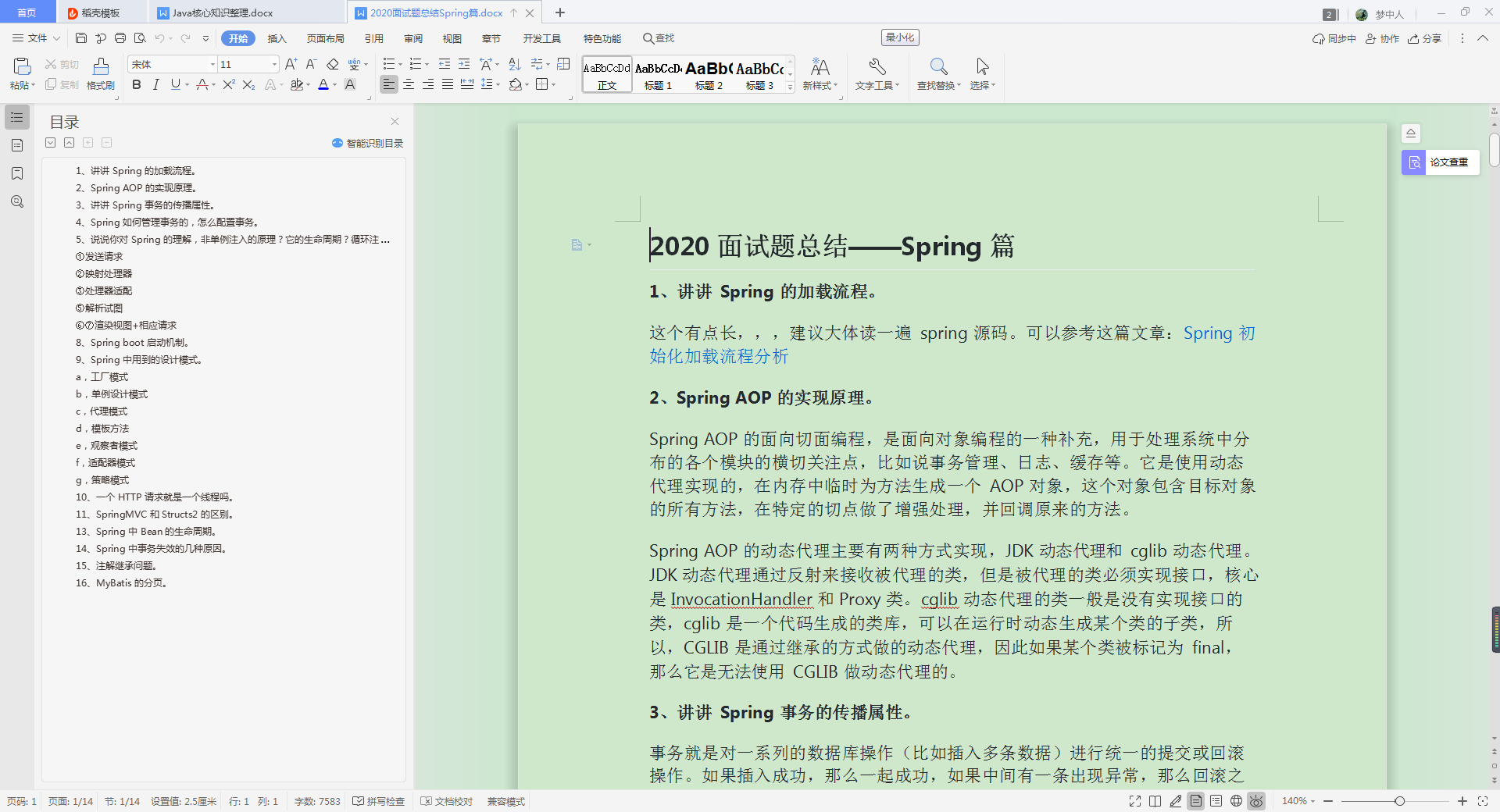Click the zoom slider handle
Viewport: 1500px width, 812px height.
[1399, 801]
